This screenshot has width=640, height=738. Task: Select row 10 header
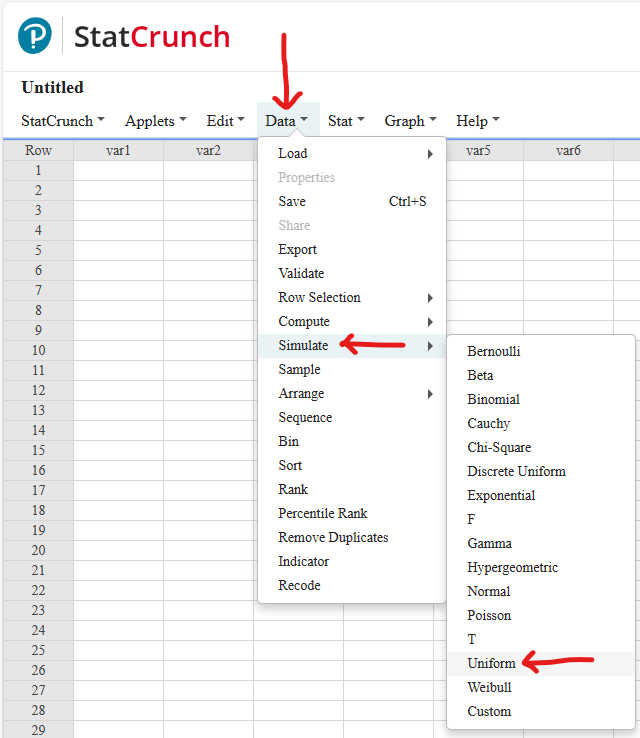point(38,350)
